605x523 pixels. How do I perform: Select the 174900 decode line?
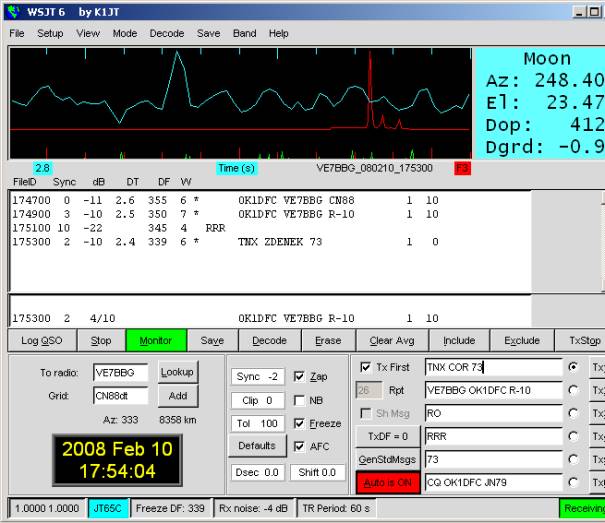[225, 214]
